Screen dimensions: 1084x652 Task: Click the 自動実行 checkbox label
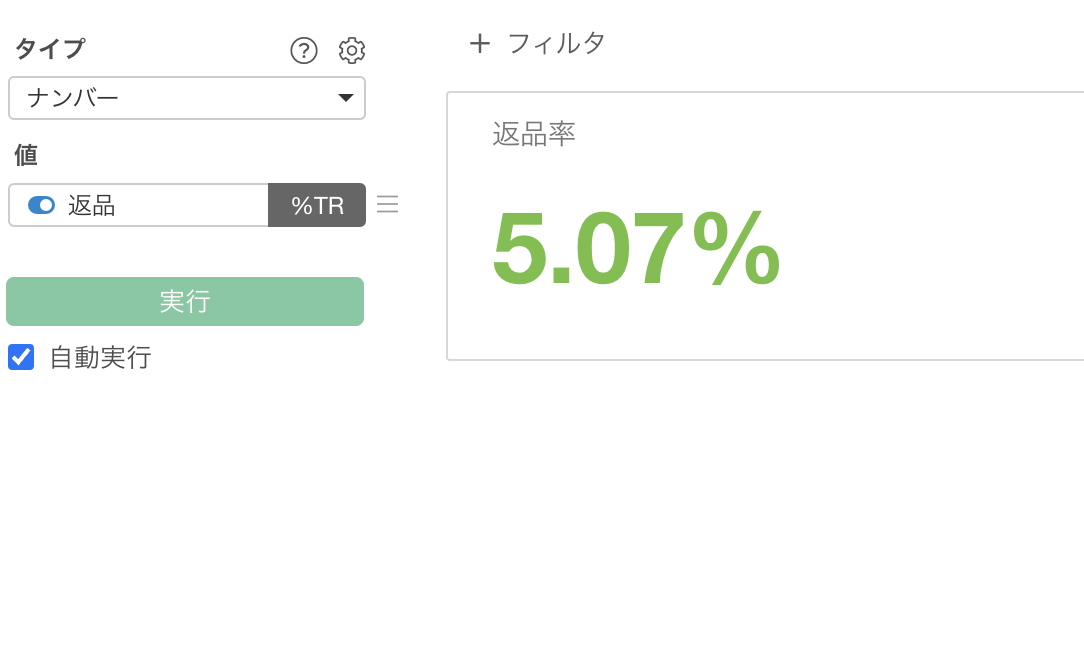(x=100, y=358)
